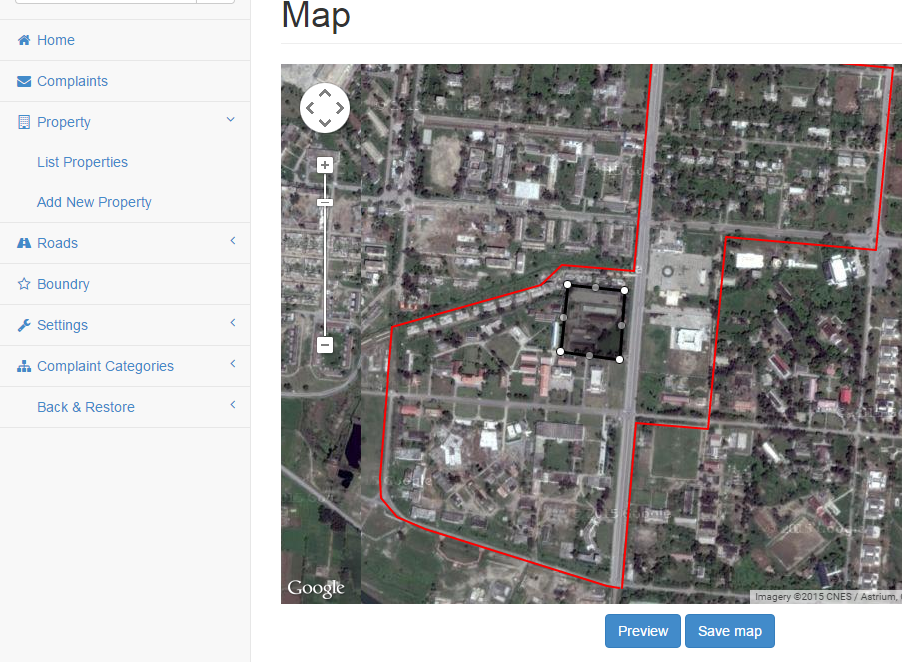Click the Save map button
Screen dimensions: 902x662
[x=729, y=631]
